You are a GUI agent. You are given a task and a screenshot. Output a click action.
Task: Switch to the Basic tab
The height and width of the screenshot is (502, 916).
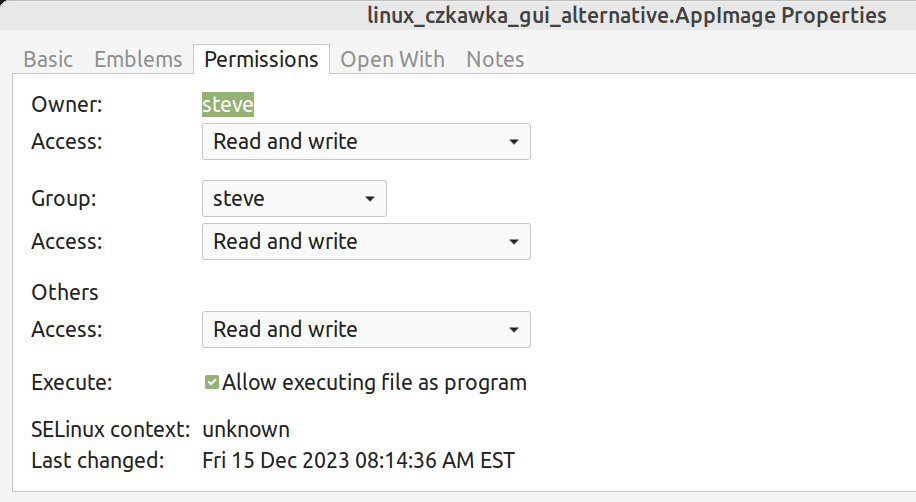coord(48,59)
